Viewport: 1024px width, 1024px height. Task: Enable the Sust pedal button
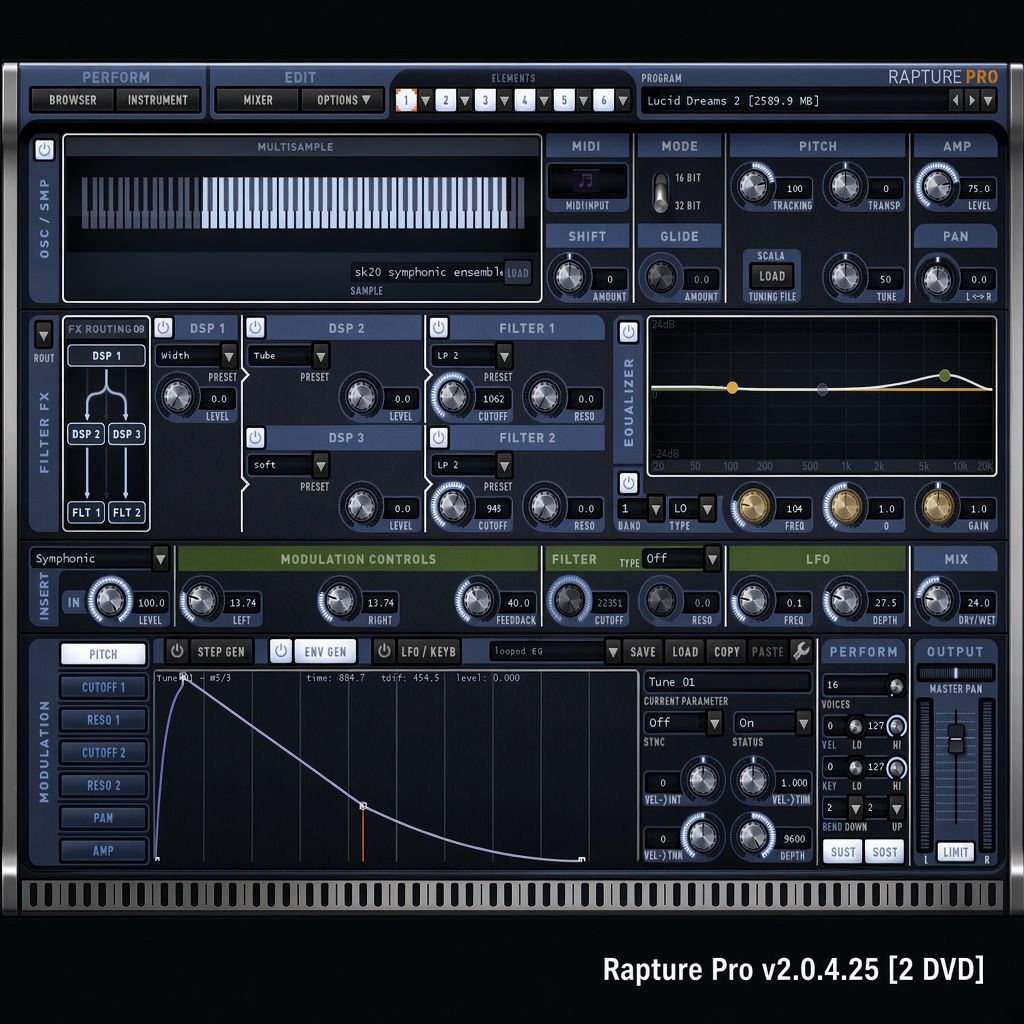[842, 852]
